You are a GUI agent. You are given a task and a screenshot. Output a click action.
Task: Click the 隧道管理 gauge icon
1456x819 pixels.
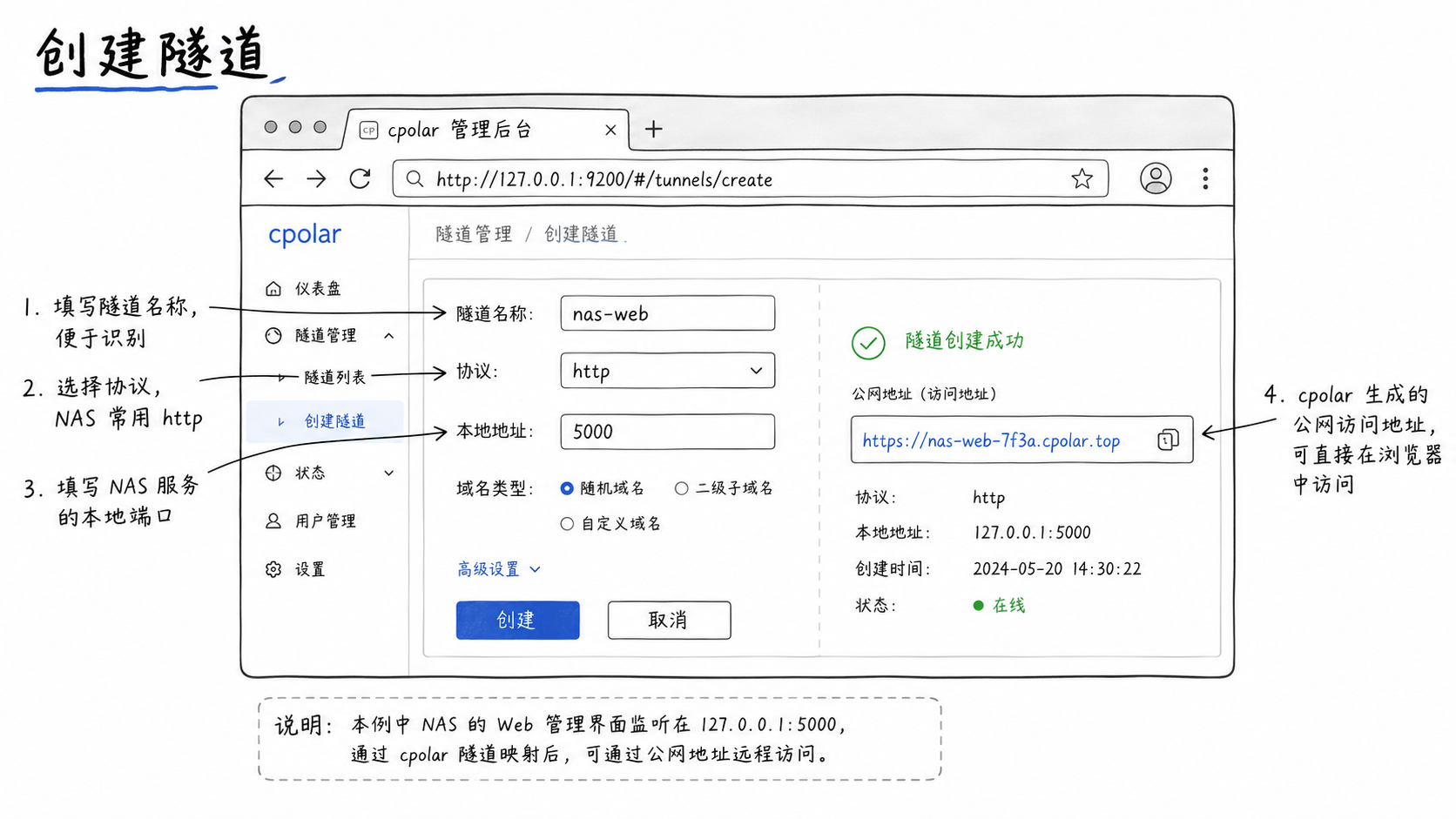pos(273,335)
